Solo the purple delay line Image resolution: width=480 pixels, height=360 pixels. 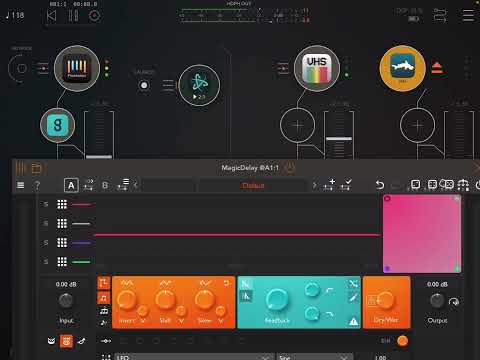(46, 242)
